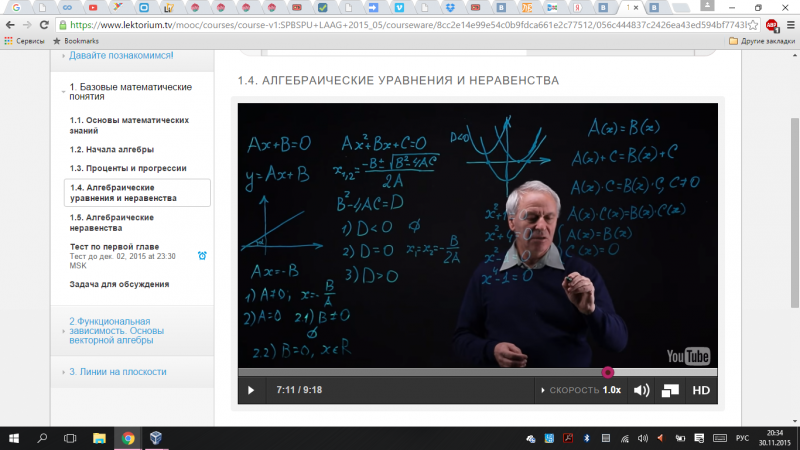This screenshot has height=450, width=800.
Task: Open the Action Center notifications icon
Action: (x=699, y=438)
